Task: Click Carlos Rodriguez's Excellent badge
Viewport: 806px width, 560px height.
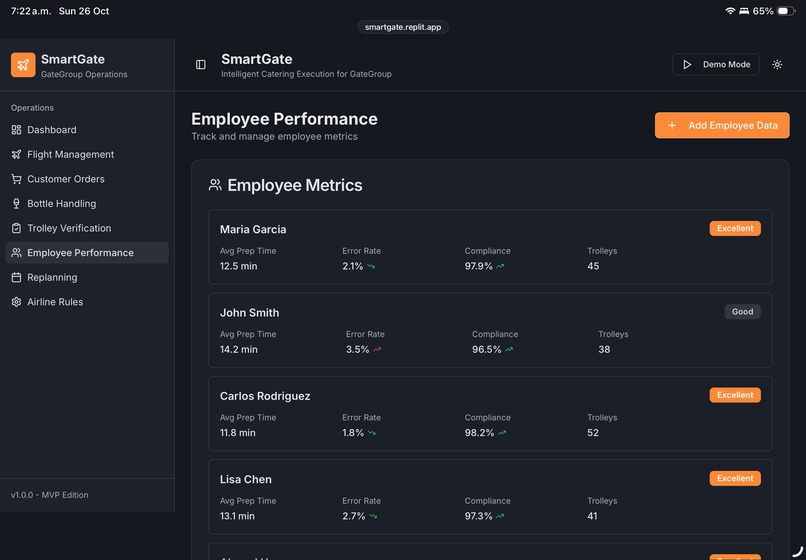Action: 735,395
